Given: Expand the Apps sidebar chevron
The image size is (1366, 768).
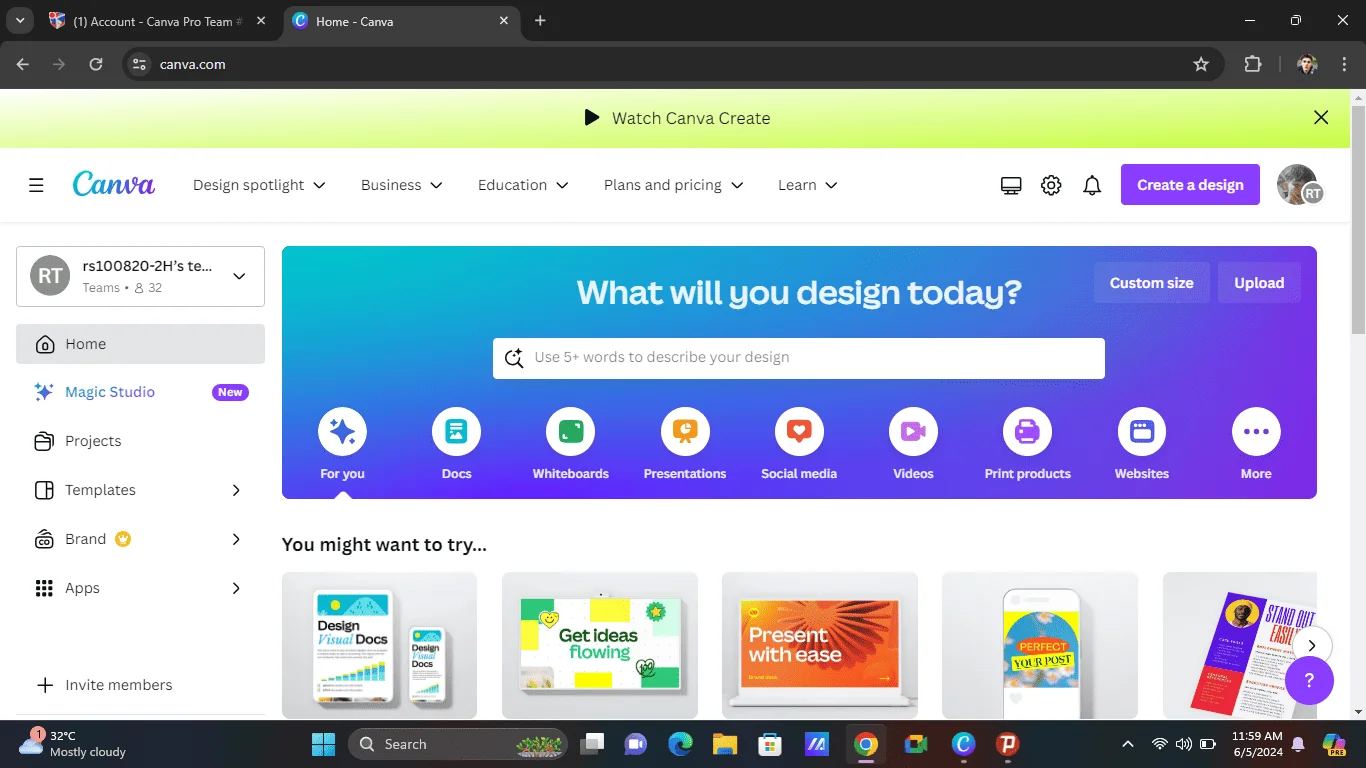Looking at the screenshot, I should coord(236,588).
